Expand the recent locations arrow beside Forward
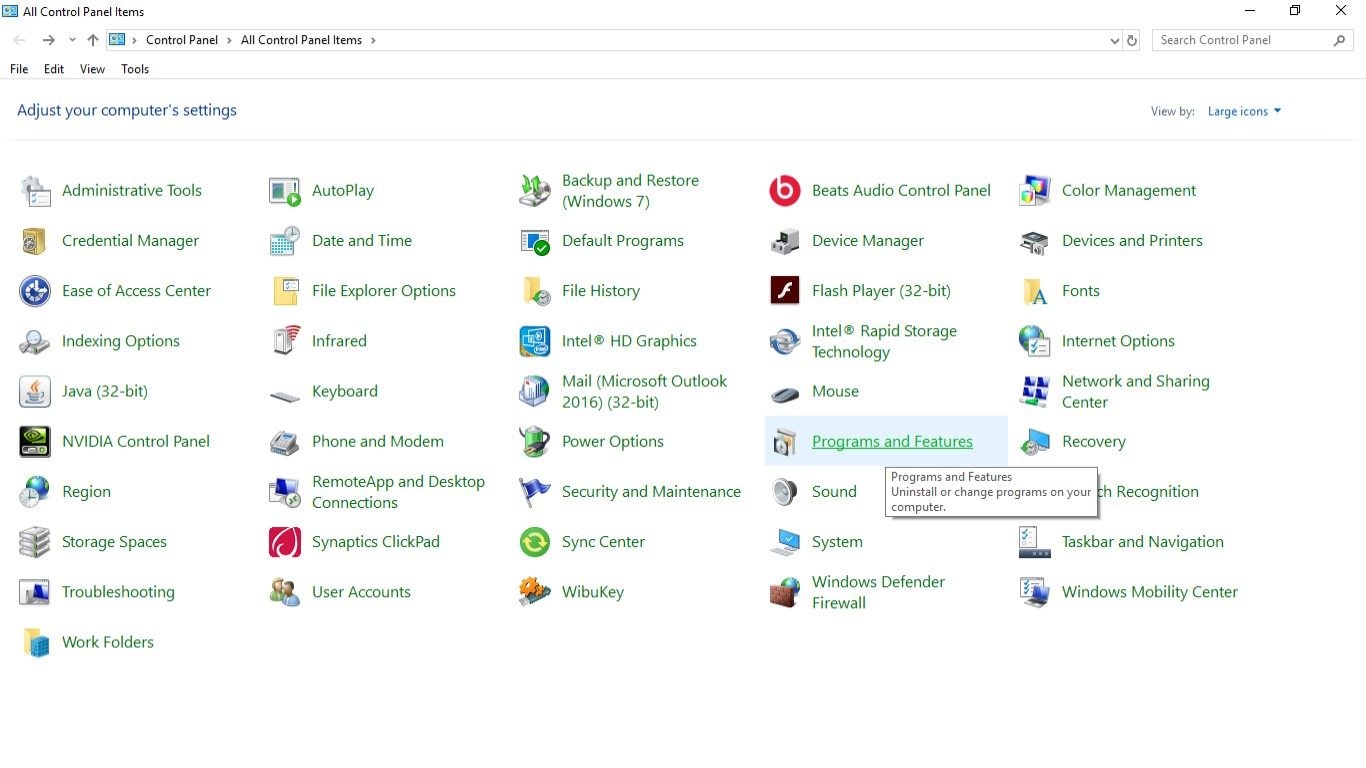 [x=72, y=41]
